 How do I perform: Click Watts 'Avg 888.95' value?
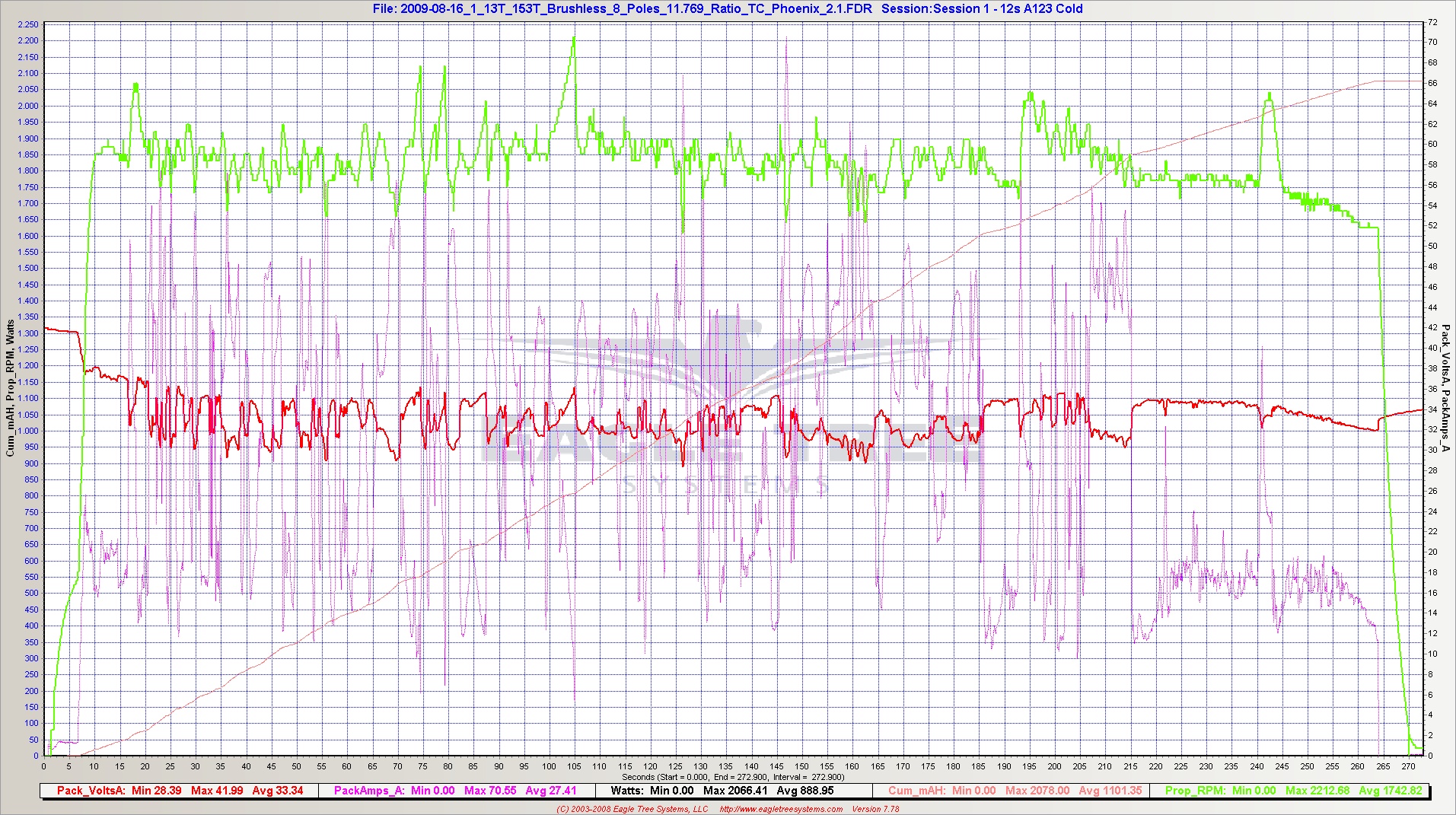[x=805, y=791]
